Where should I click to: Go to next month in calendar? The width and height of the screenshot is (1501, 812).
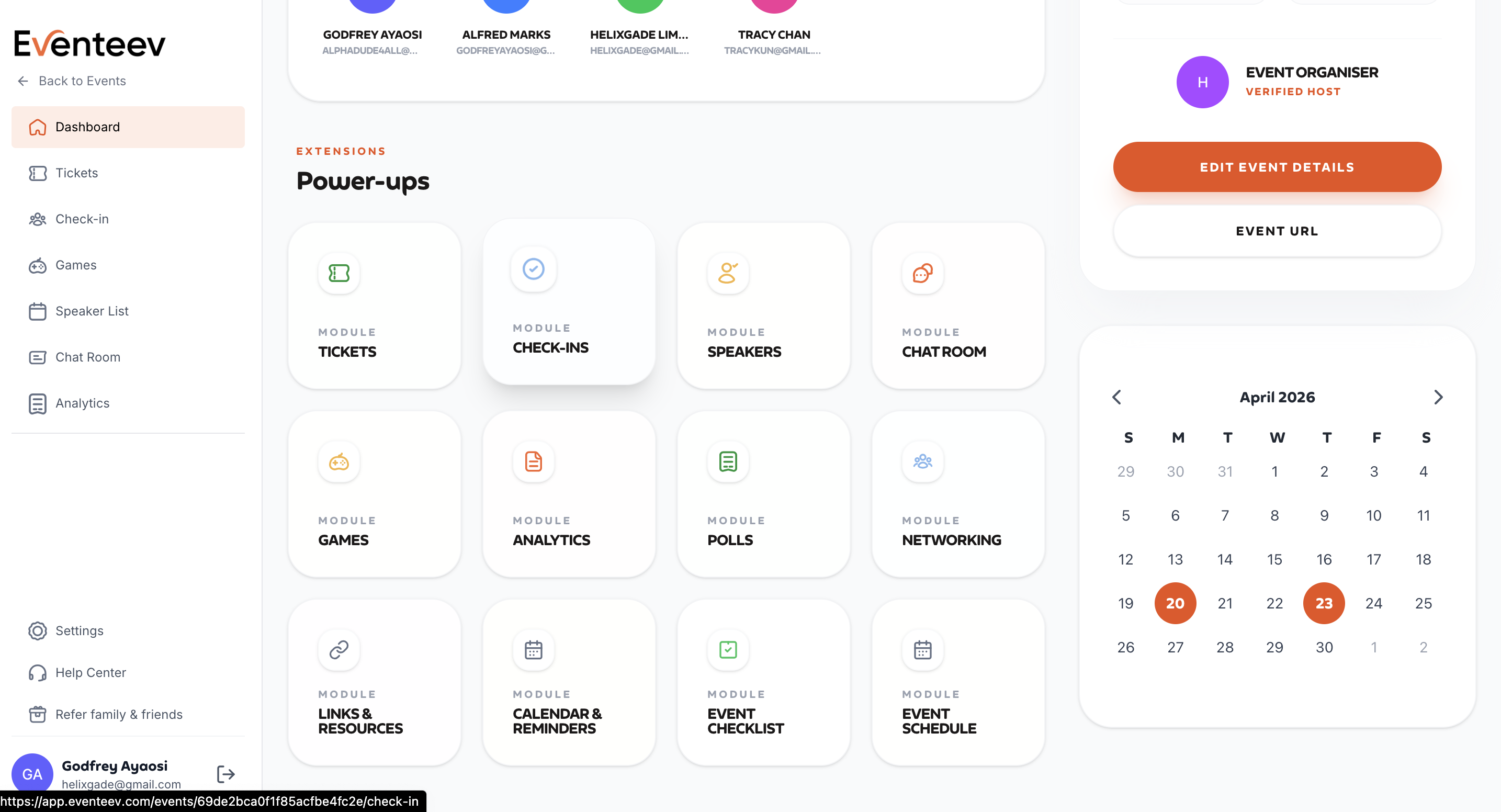click(x=1438, y=397)
